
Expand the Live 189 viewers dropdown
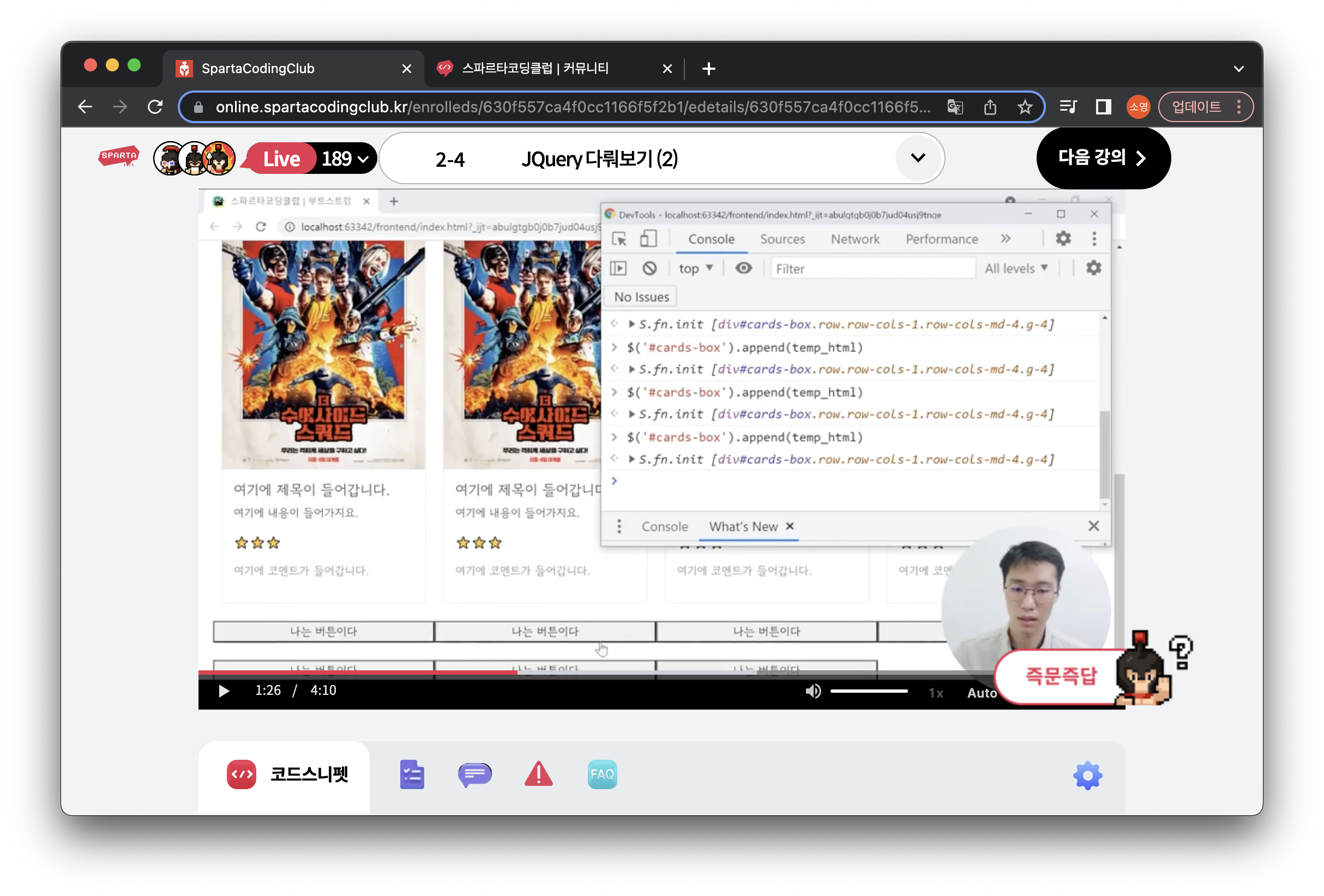click(x=311, y=158)
